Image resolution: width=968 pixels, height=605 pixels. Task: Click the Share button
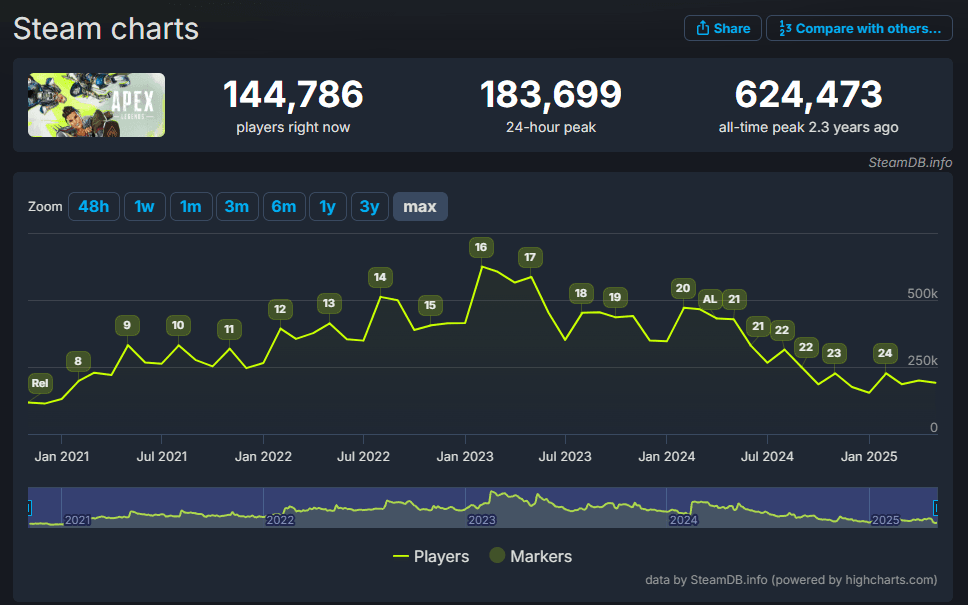click(722, 28)
